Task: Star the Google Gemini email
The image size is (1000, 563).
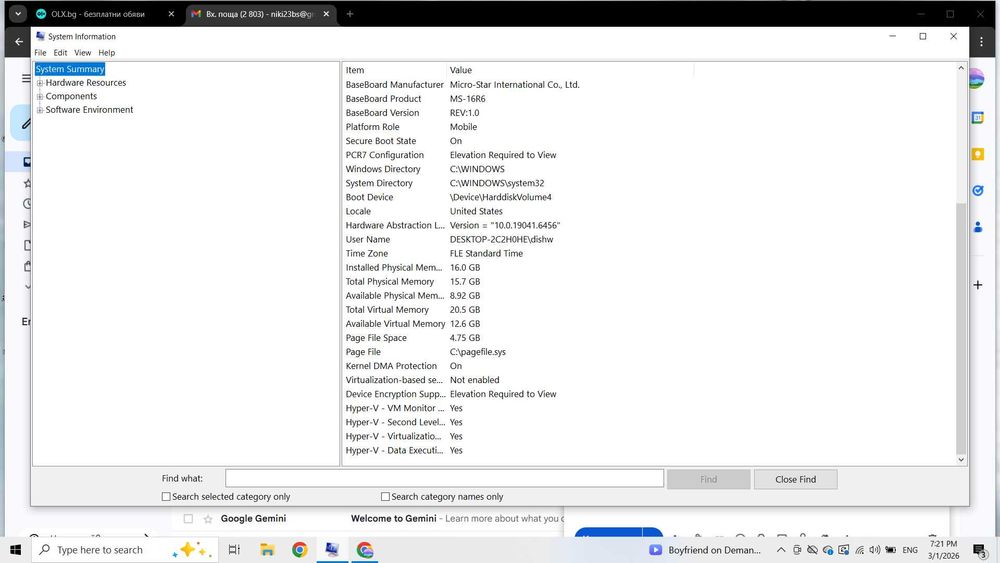Action: (x=208, y=519)
